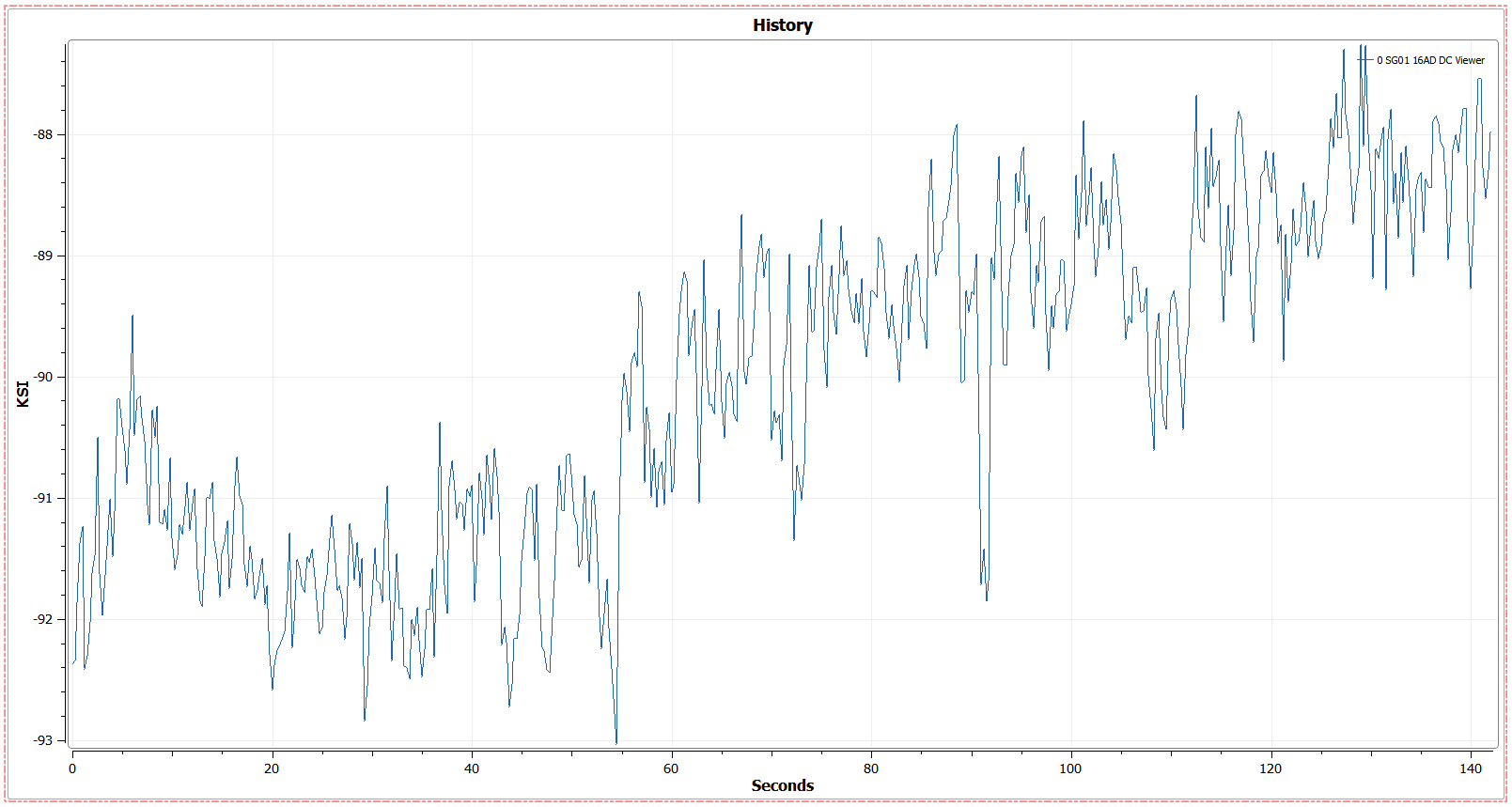Click the 40 x-axis tick label
This screenshot has height=807, width=1512.
click(x=472, y=768)
